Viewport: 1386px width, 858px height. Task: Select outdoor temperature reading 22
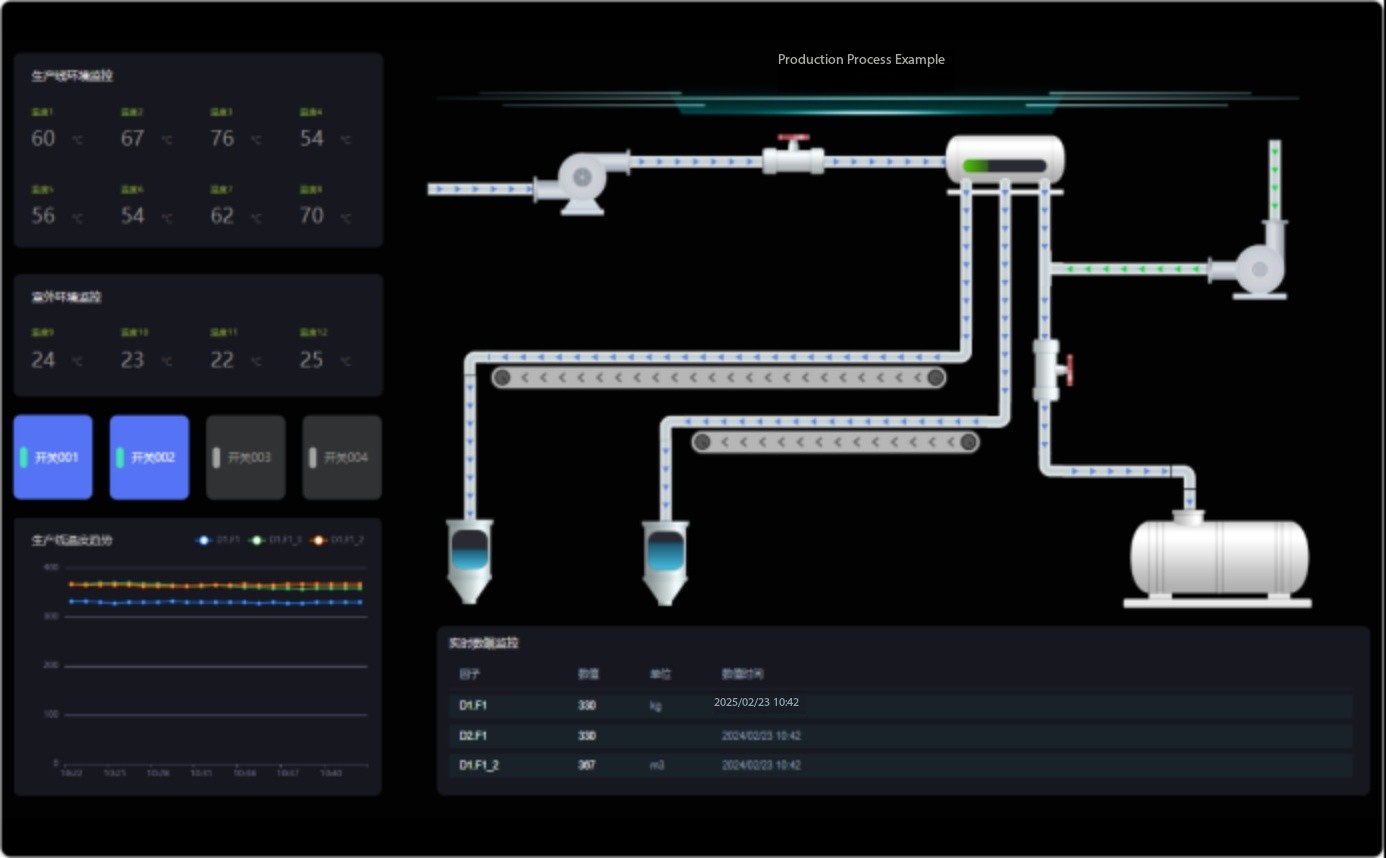click(x=222, y=360)
